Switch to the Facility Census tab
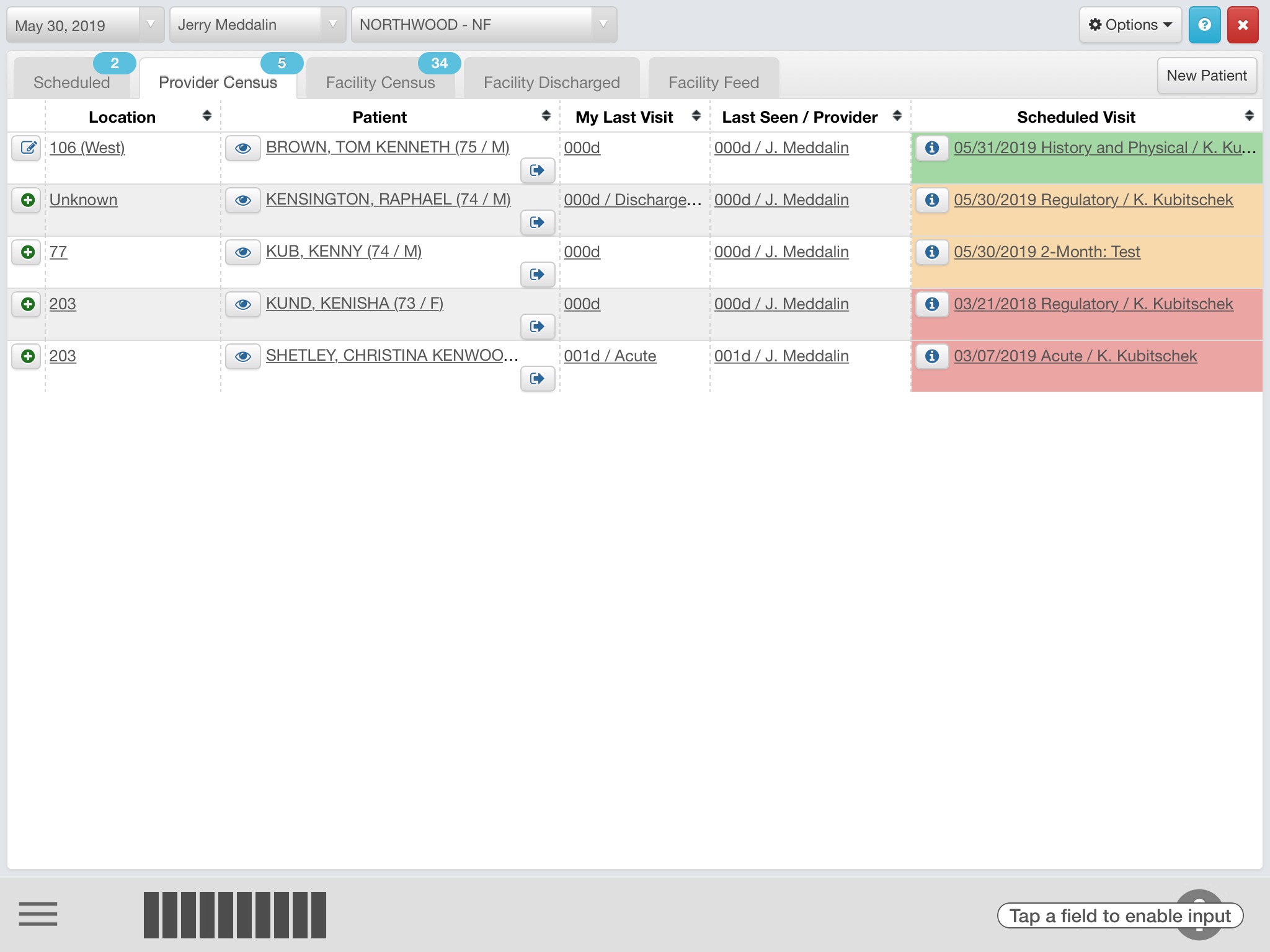This screenshot has width=1270, height=952. pyautogui.click(x=380, y=81)
